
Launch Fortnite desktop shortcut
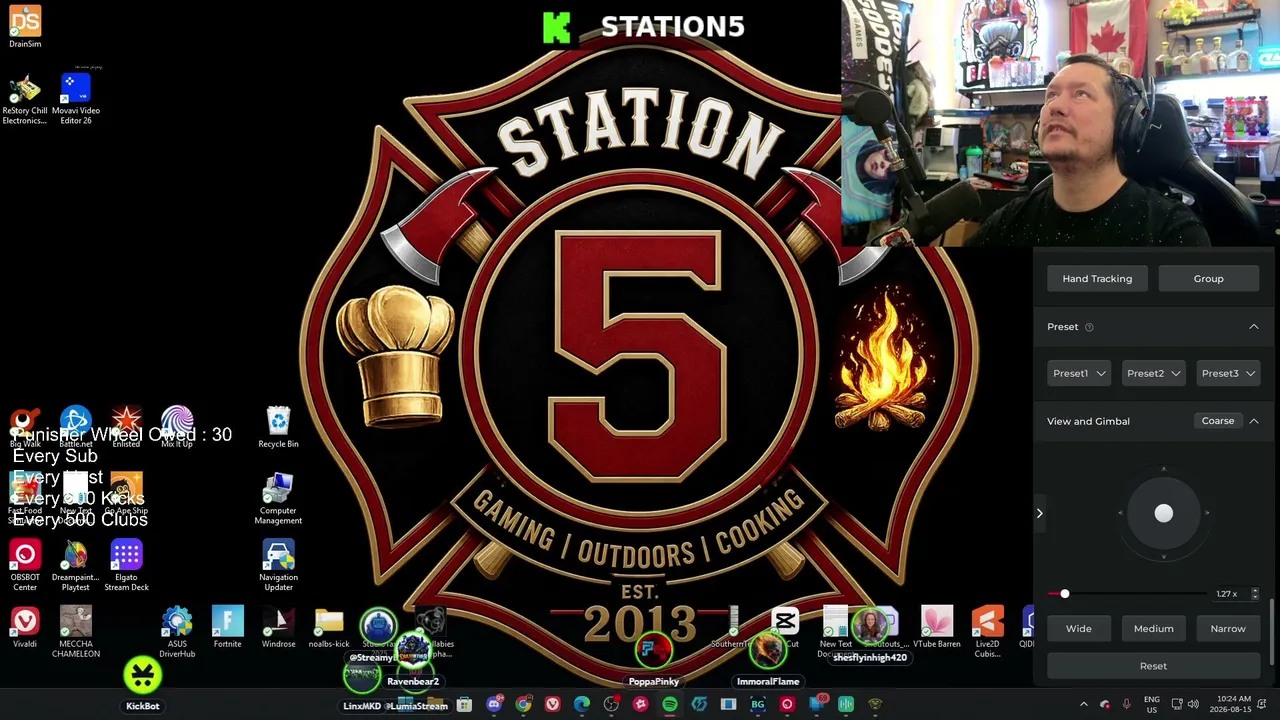(227, 628)
